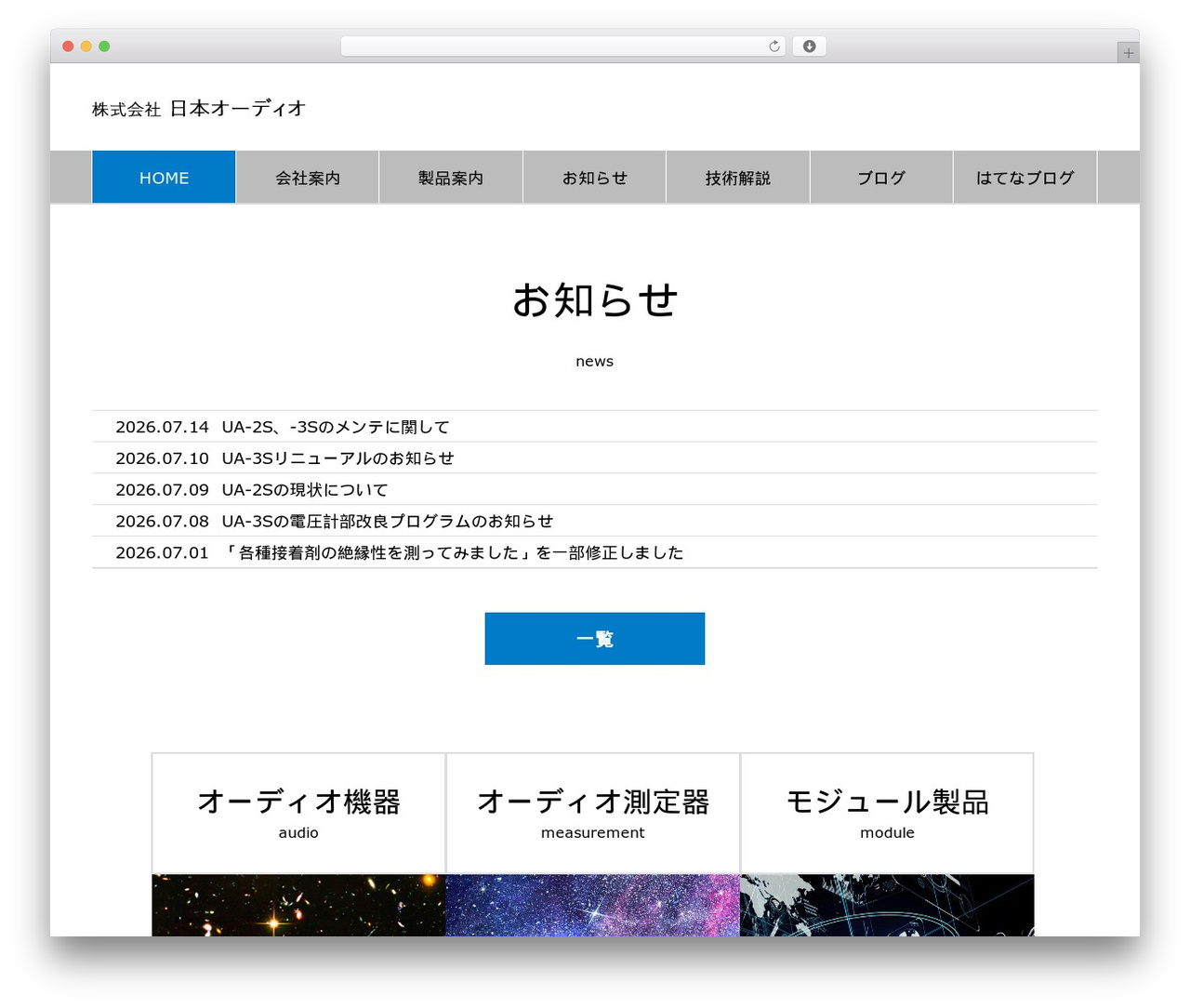Open the 会社案内 menu item
The width and height of the screenshot is (1190, 1008).
[x=308, y=178]
